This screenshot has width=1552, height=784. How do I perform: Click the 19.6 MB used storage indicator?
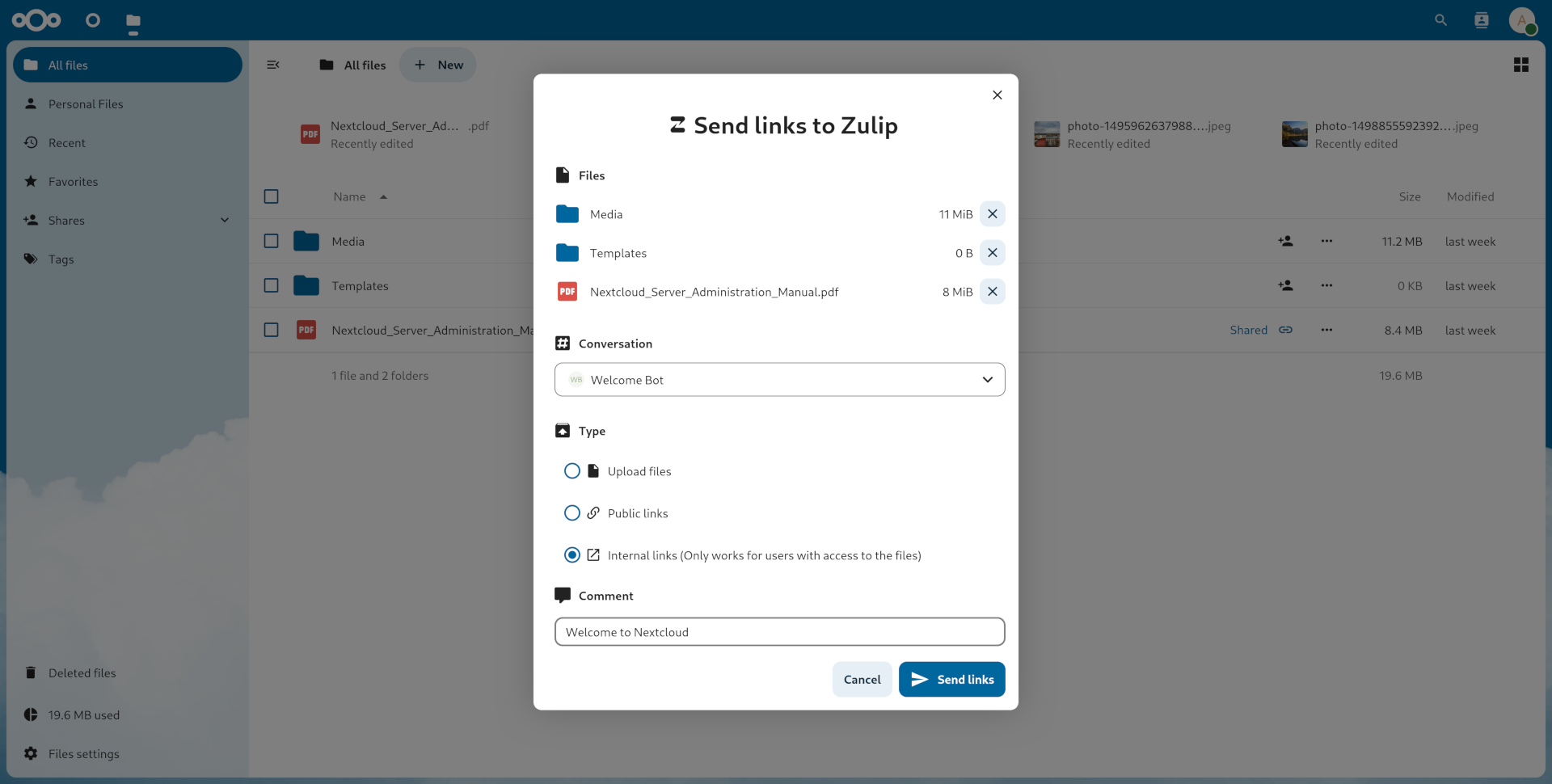point(128,714)
